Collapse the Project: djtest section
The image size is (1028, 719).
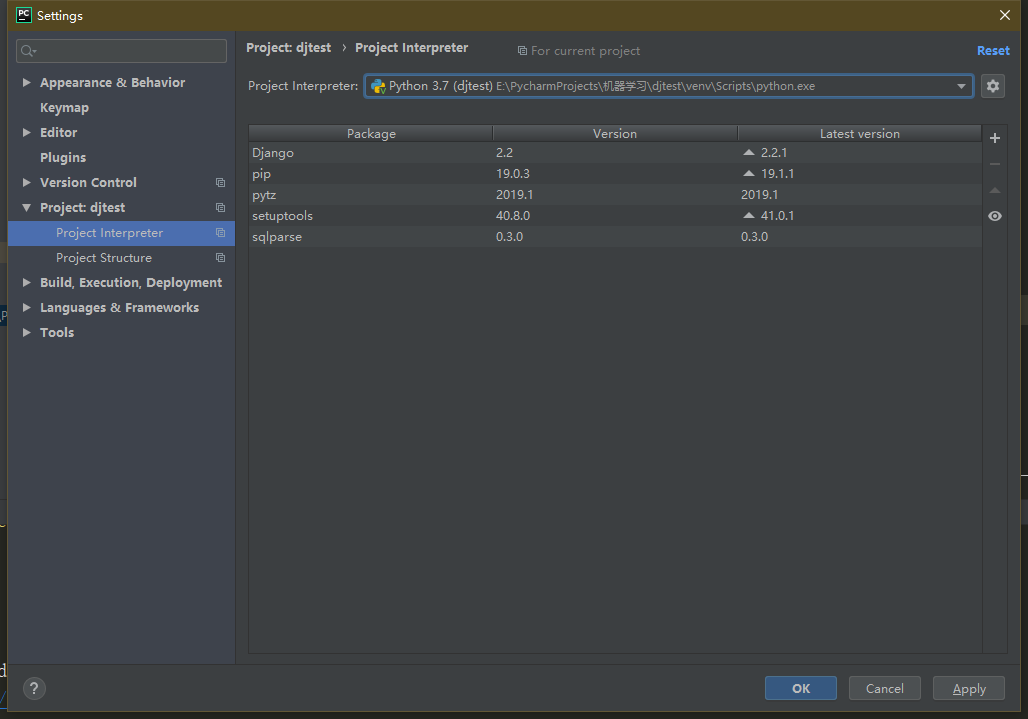(27, 208)
